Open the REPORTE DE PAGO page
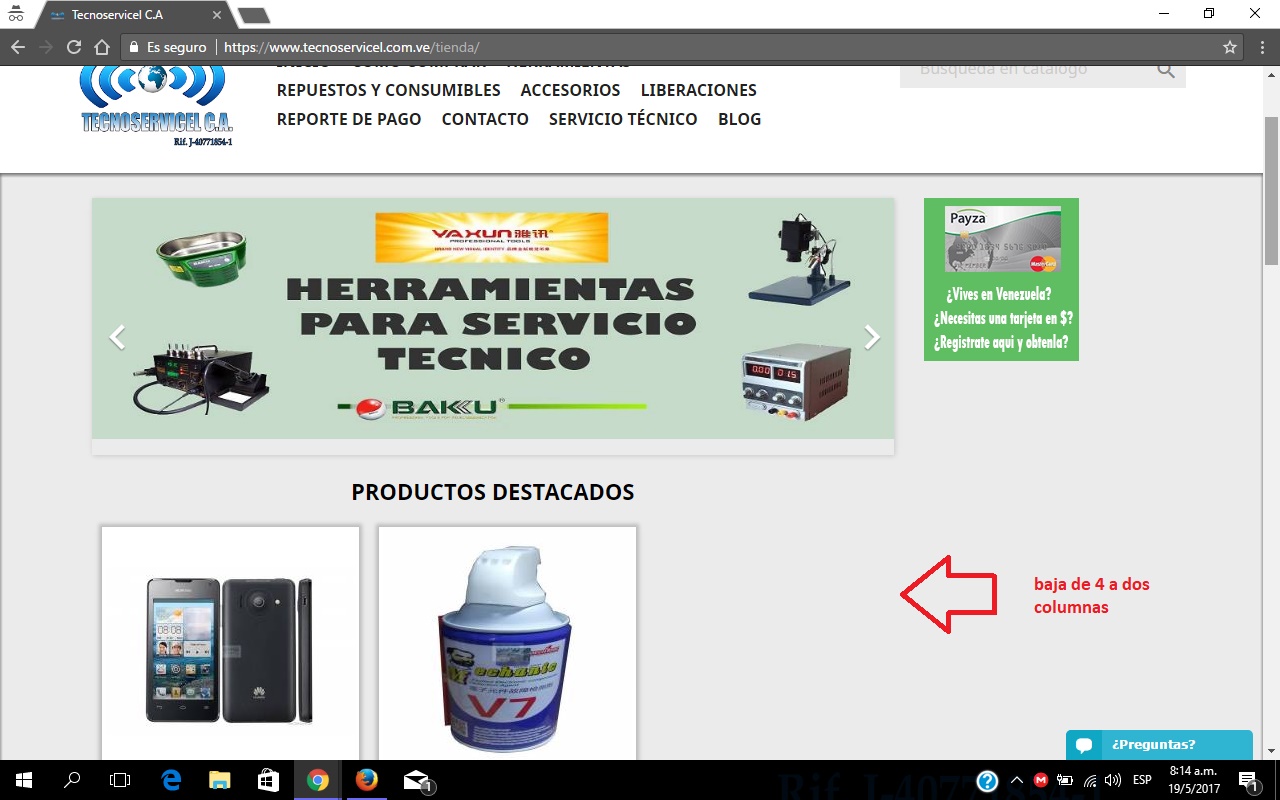The width and height of the screenshot is (1280, 800). pyautogui.click(x=349, y=119)
